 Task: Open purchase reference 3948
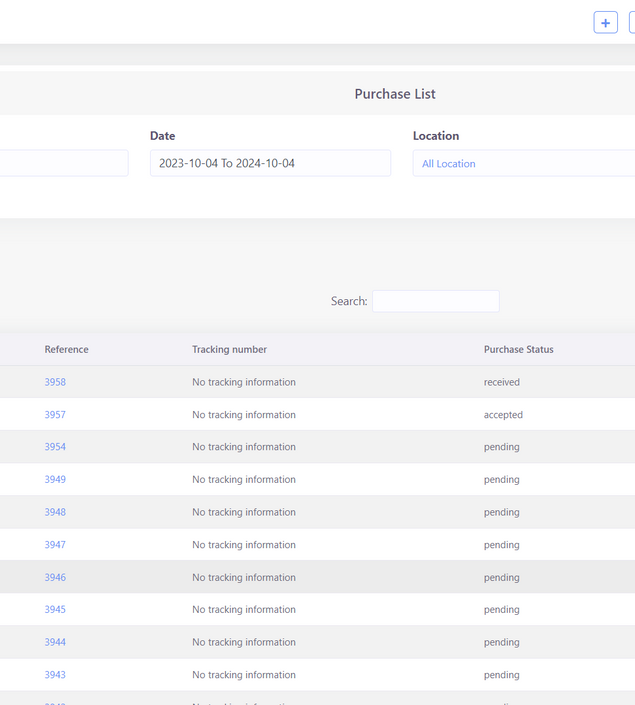55,512
